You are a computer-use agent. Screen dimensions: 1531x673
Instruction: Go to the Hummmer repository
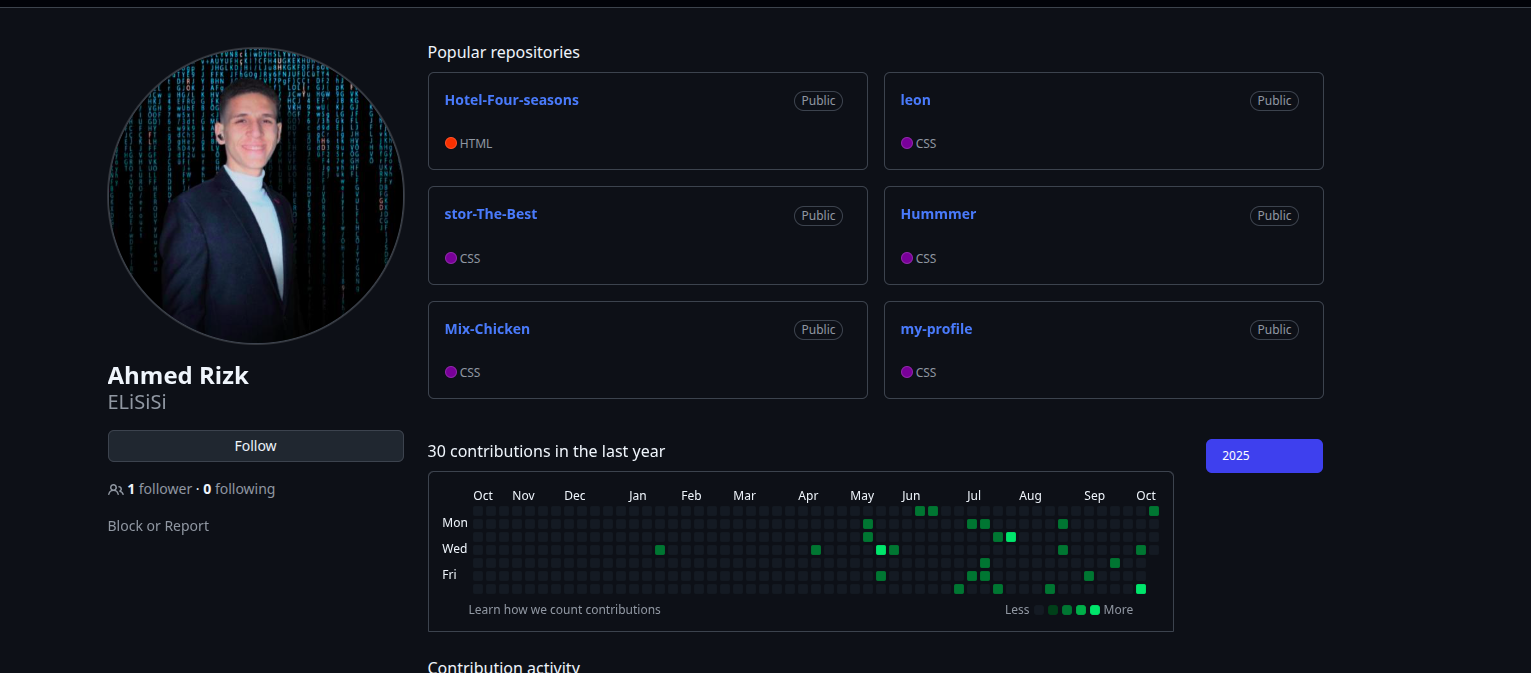(x=937, y=214)
